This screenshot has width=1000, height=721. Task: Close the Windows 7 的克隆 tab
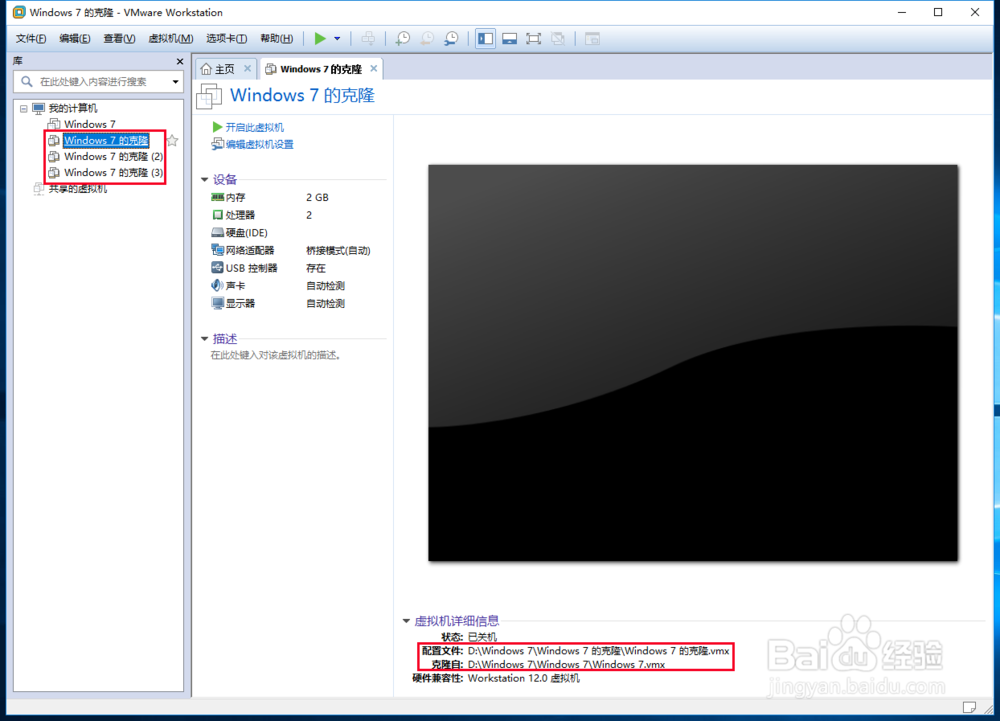374,68
